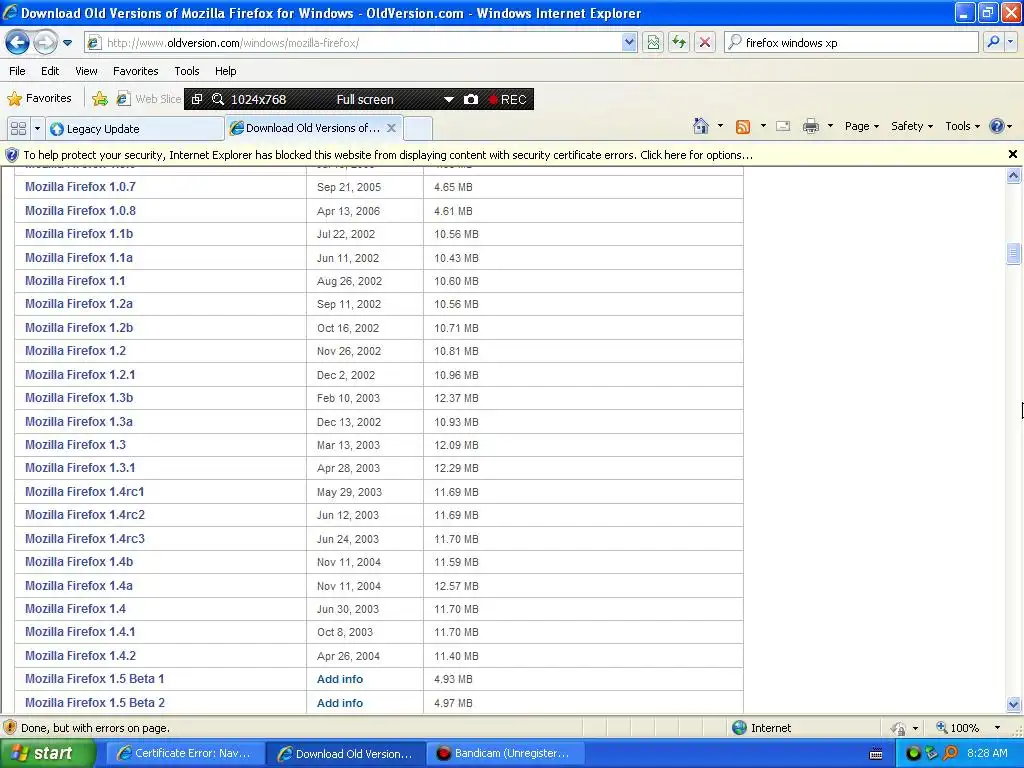Click the Bandicam REC button
The height and width of the screenshot is (768, 1024).
point(507,99)
